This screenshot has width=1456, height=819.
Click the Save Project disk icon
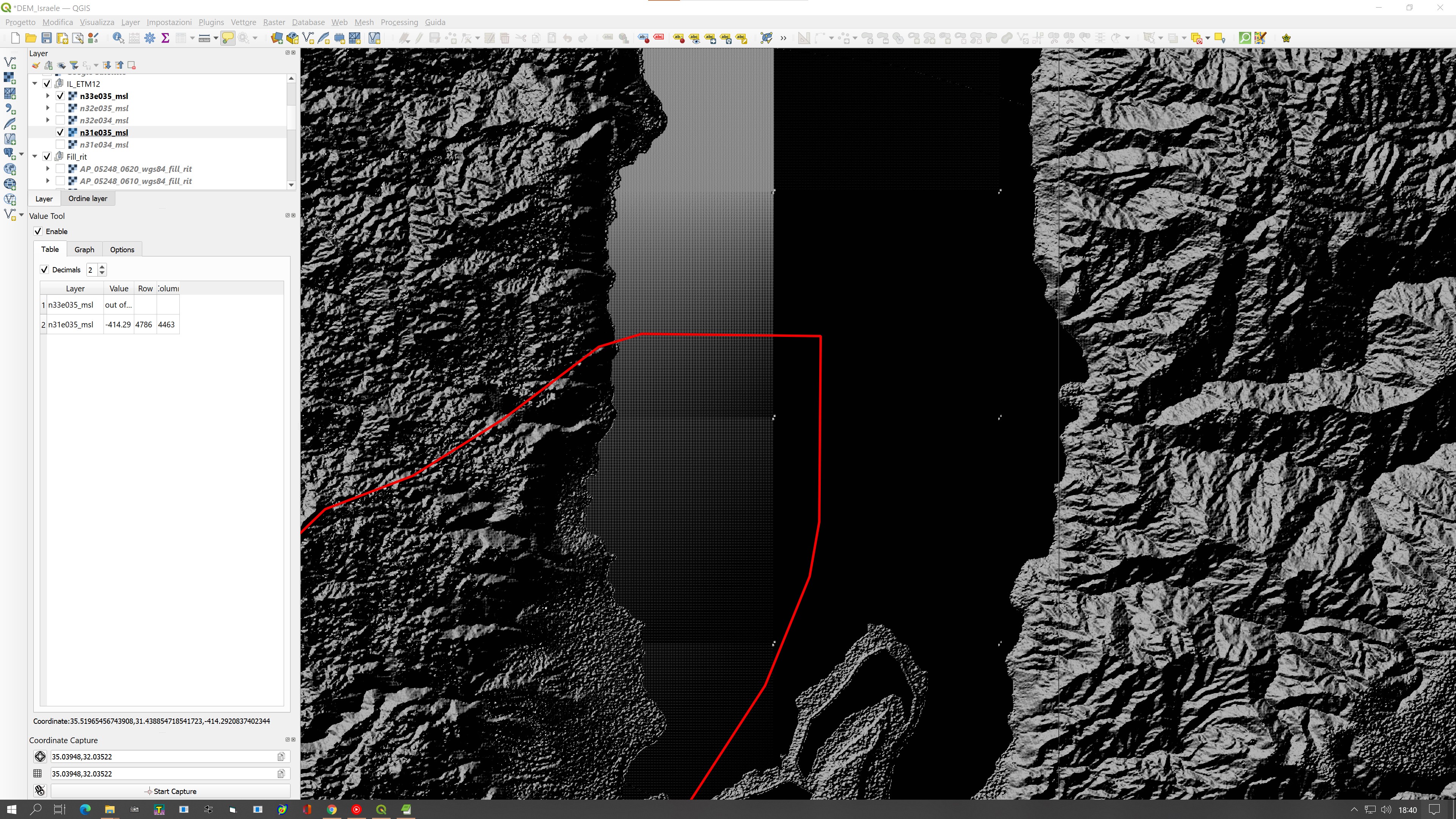click(46, 38)
